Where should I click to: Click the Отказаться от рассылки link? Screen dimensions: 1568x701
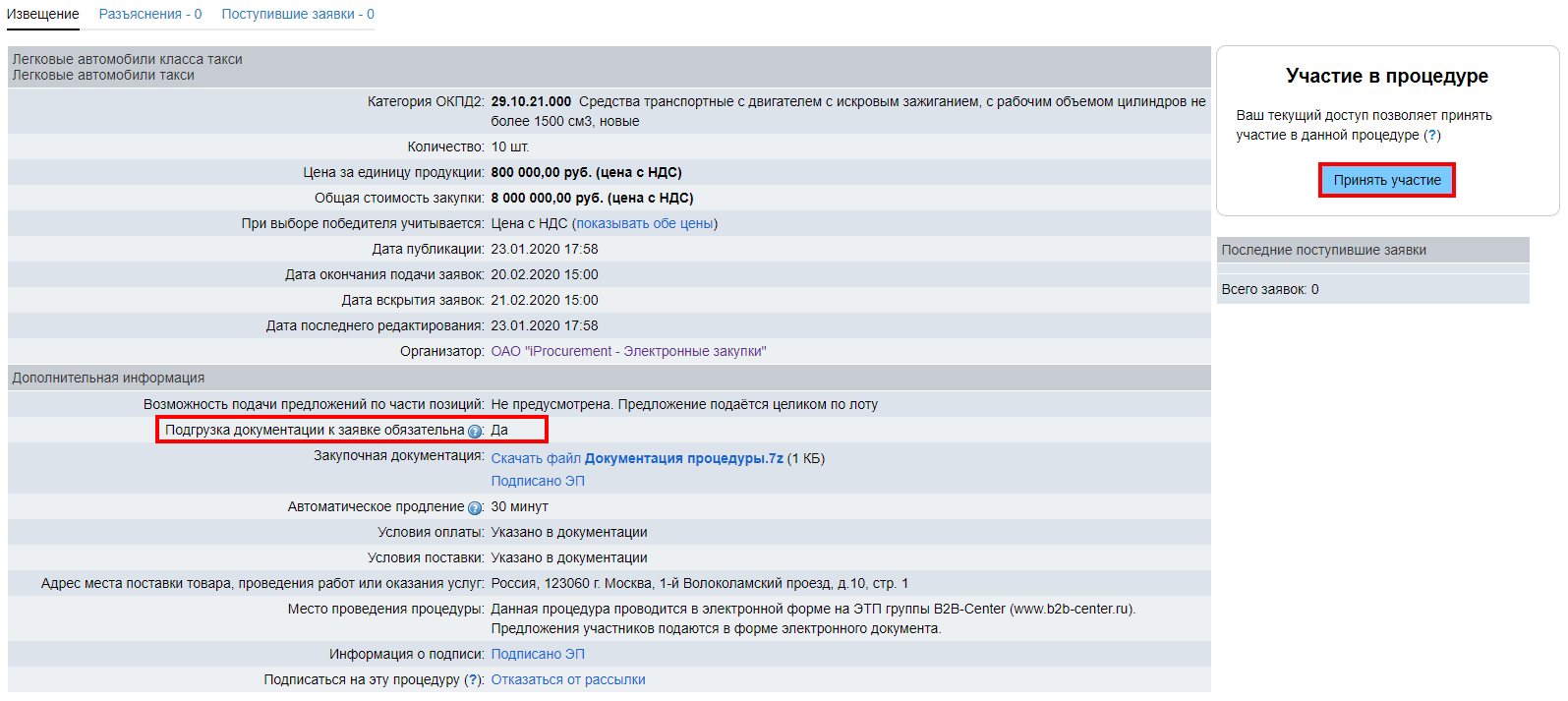[568, 680]
